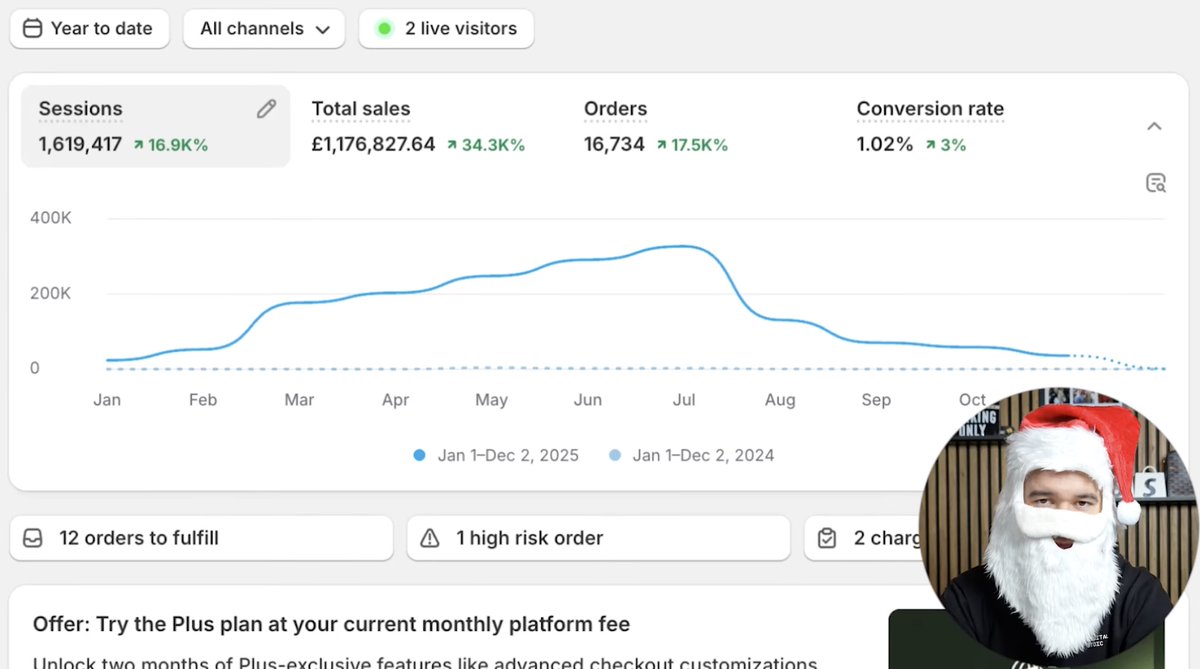This screenshot has height=669, width=1200.
Task: Toggle the Jan 1–Dec 2, 2025 series
Action: coord(419,455)
